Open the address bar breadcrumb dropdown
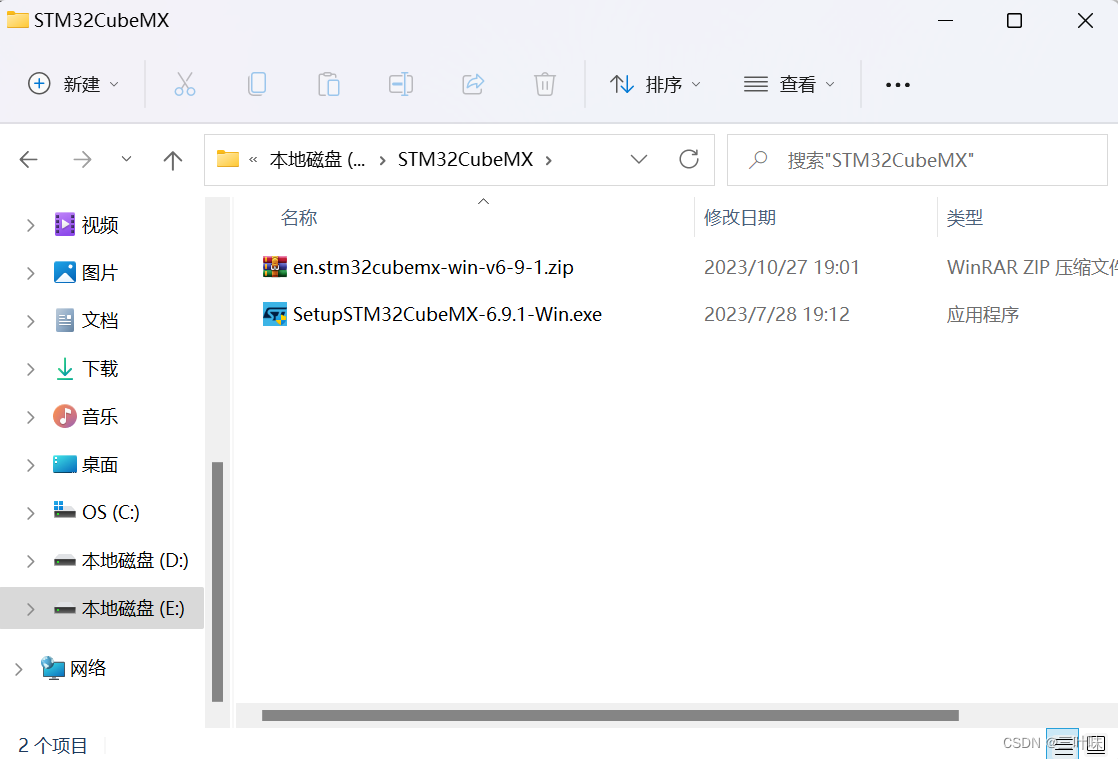The image size is (1118, 759). click(x=639, y=159)
